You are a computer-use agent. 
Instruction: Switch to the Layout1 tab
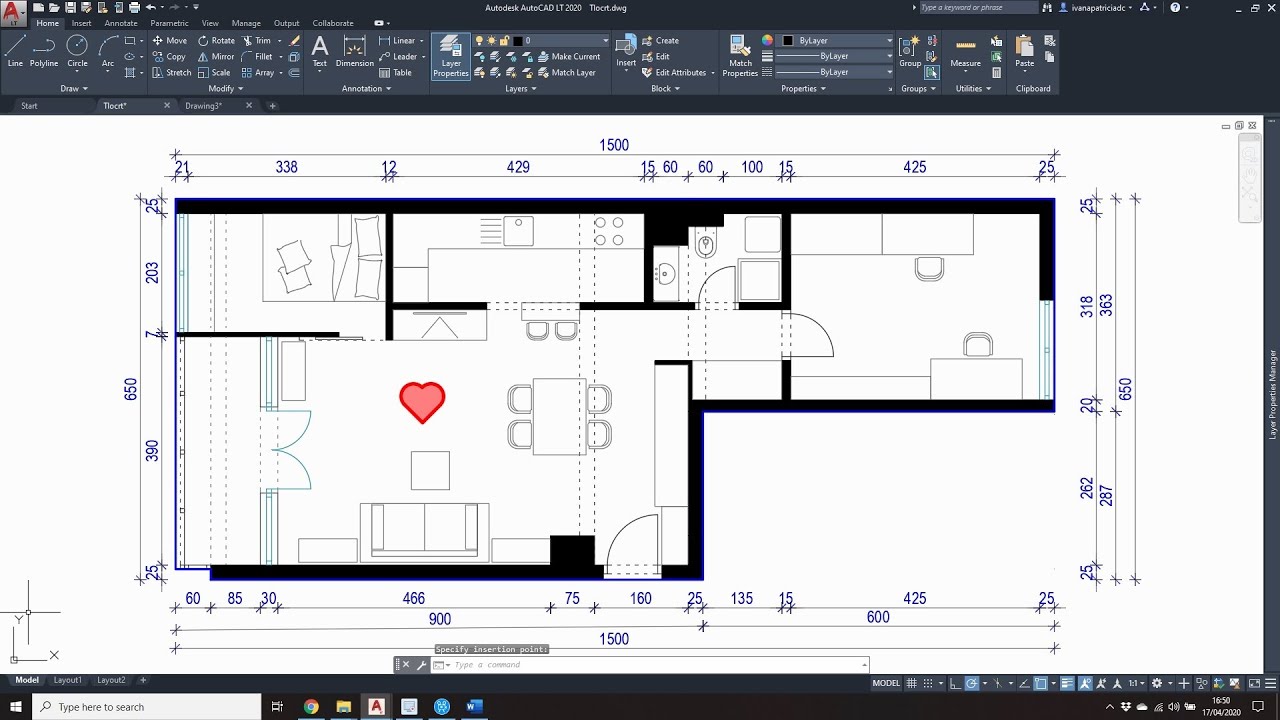pyautogui.click(x=68, y=680)
